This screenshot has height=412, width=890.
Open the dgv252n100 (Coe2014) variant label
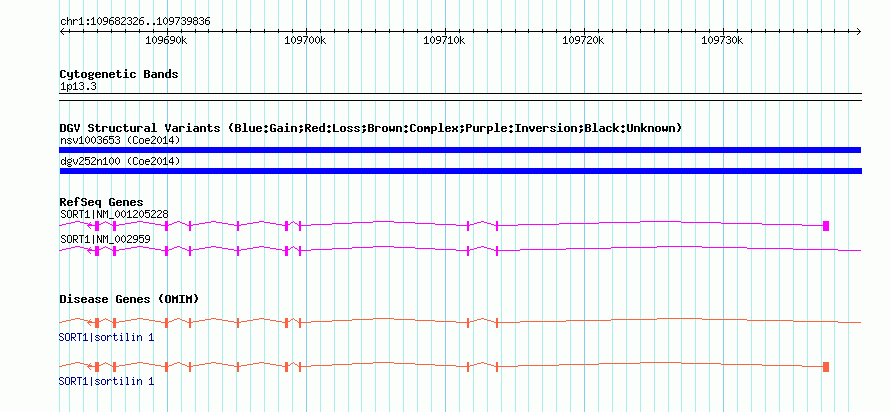coord(120,162)
